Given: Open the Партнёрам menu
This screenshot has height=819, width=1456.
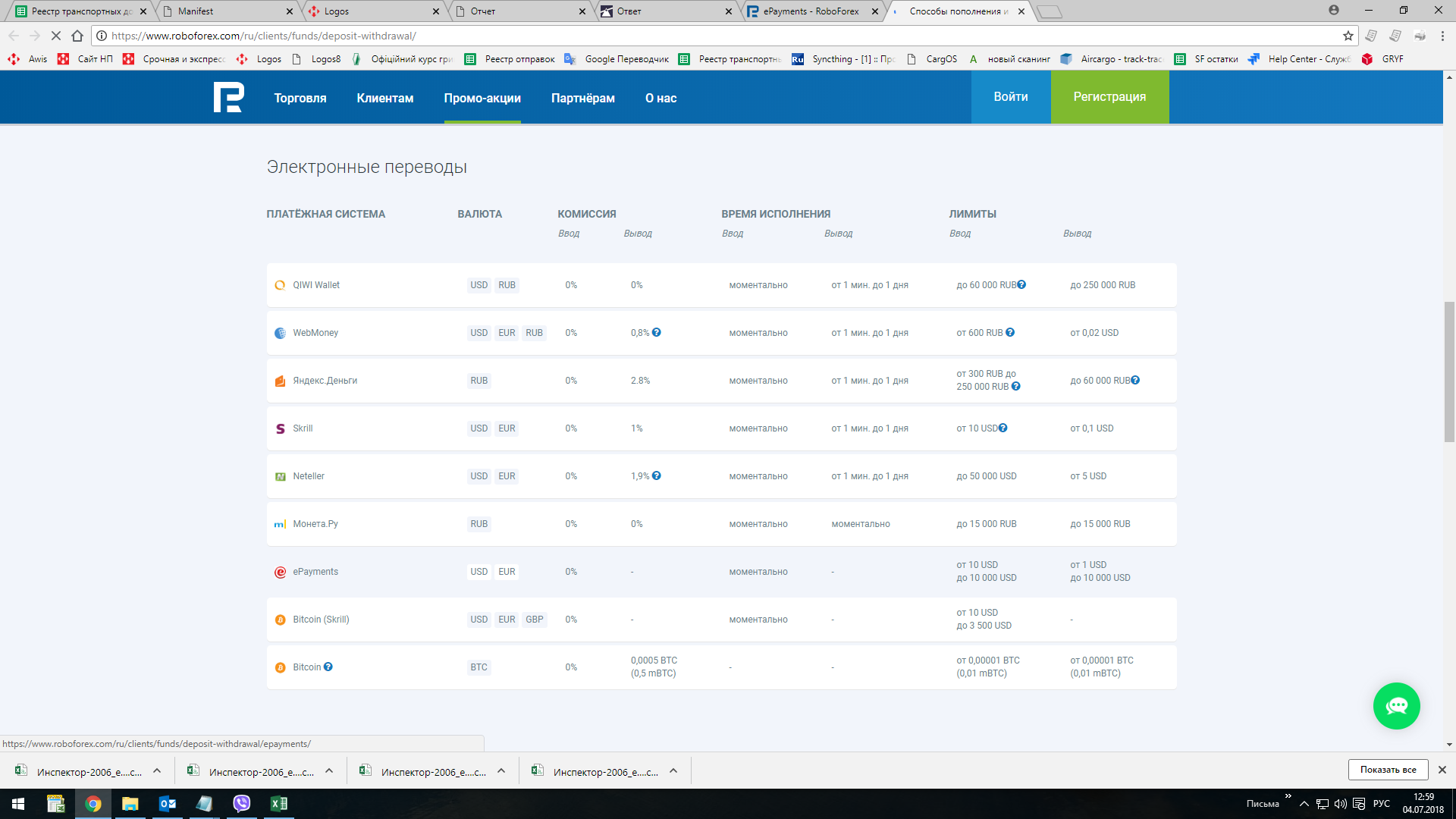Looking at the screenshot, I should pyautogui.click(x=583, y=98).
